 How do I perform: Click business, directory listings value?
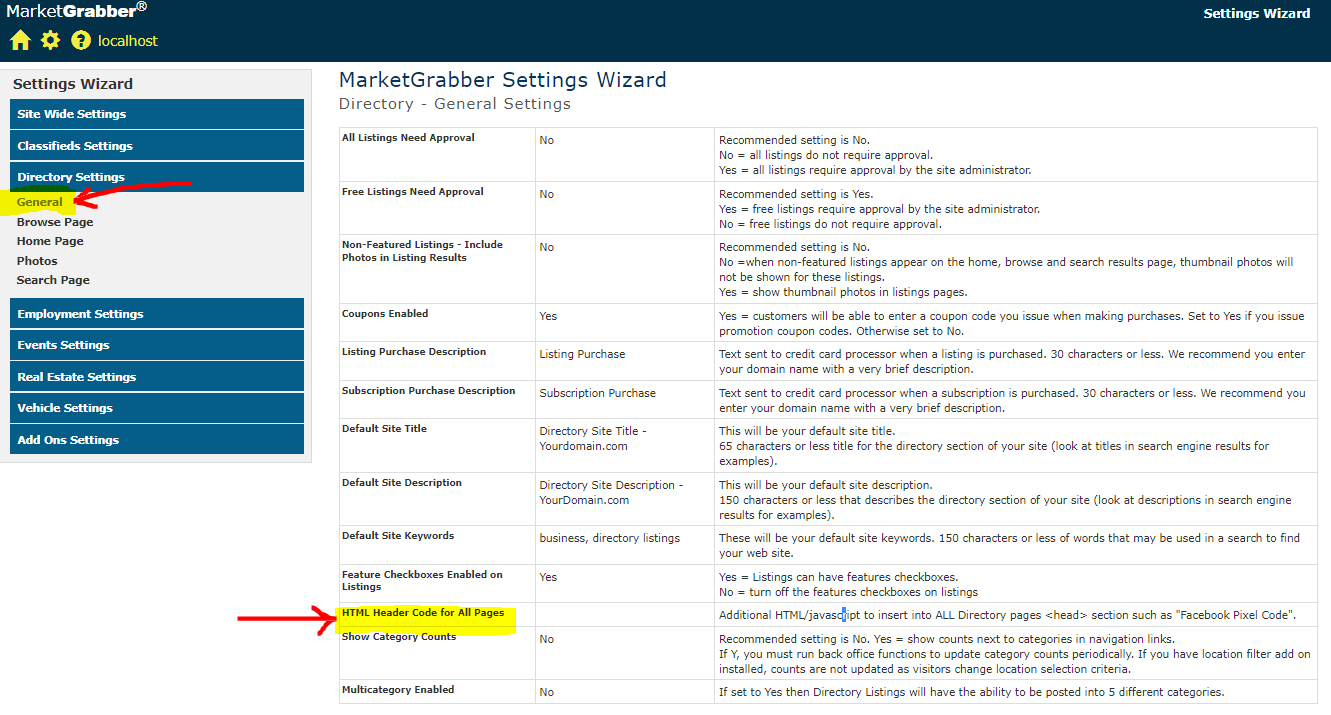coord(609,538)
